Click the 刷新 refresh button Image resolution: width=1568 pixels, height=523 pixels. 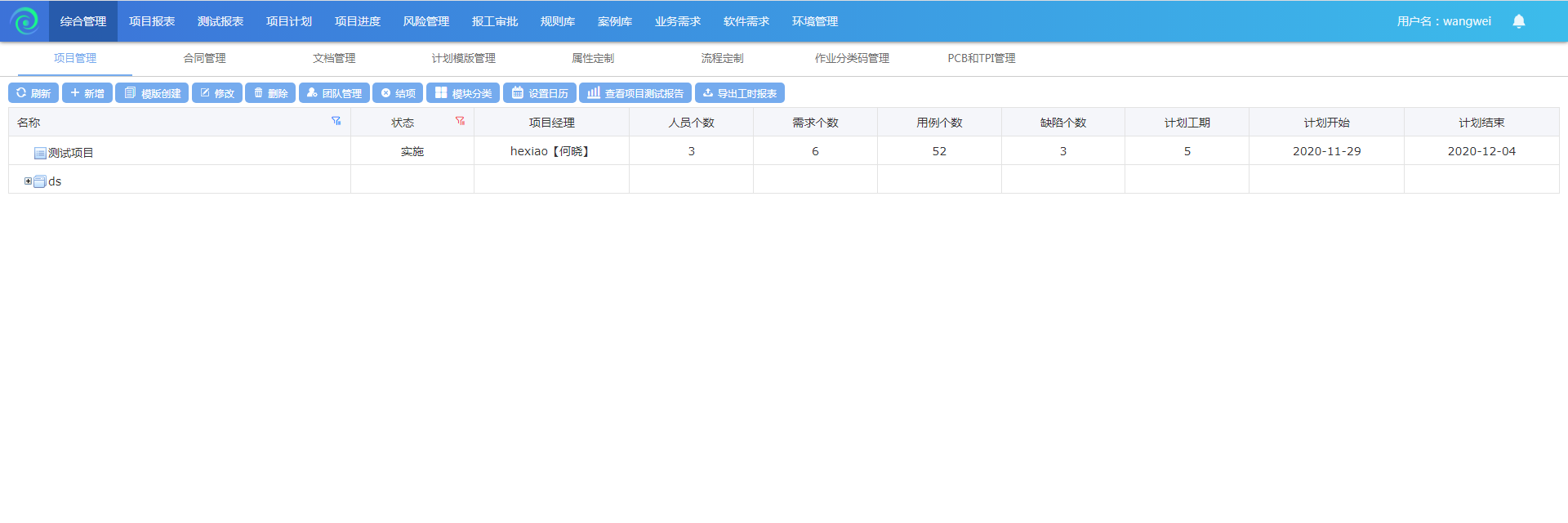click(33, 93)
